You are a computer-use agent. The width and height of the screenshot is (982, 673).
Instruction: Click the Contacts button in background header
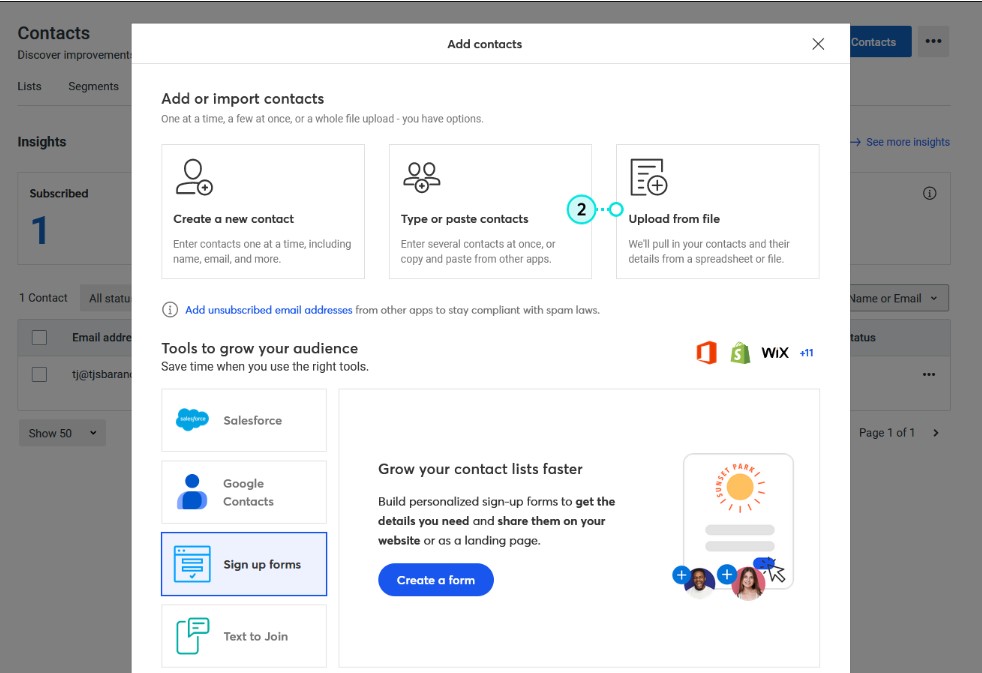881,41
